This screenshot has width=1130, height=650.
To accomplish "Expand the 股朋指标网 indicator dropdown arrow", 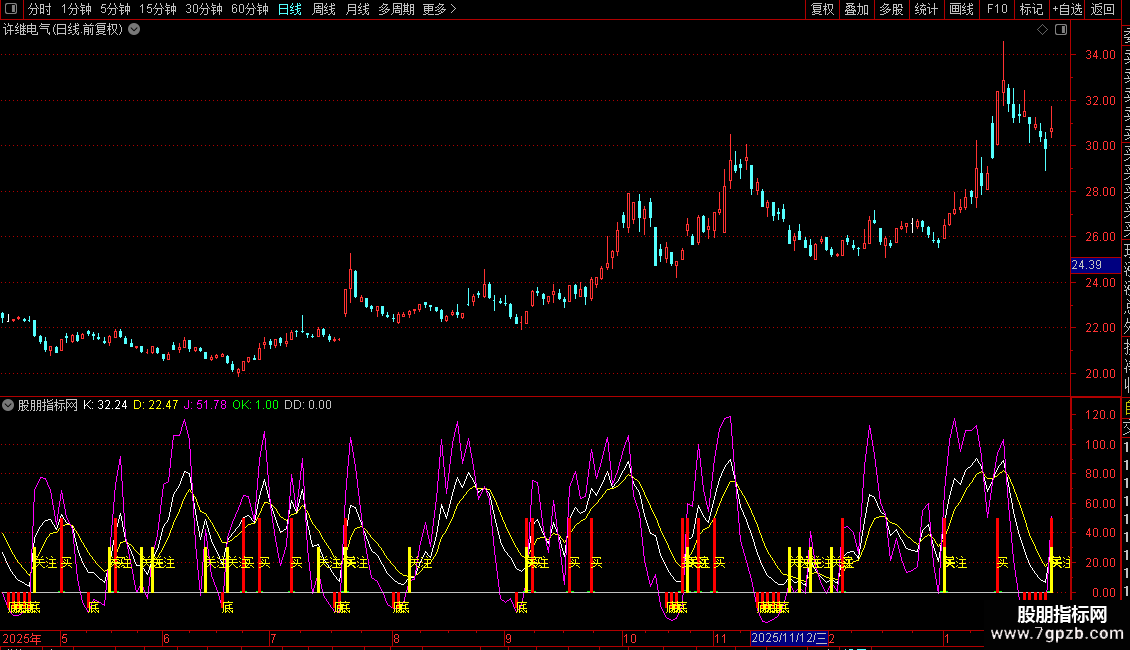I will coord(9,405).
